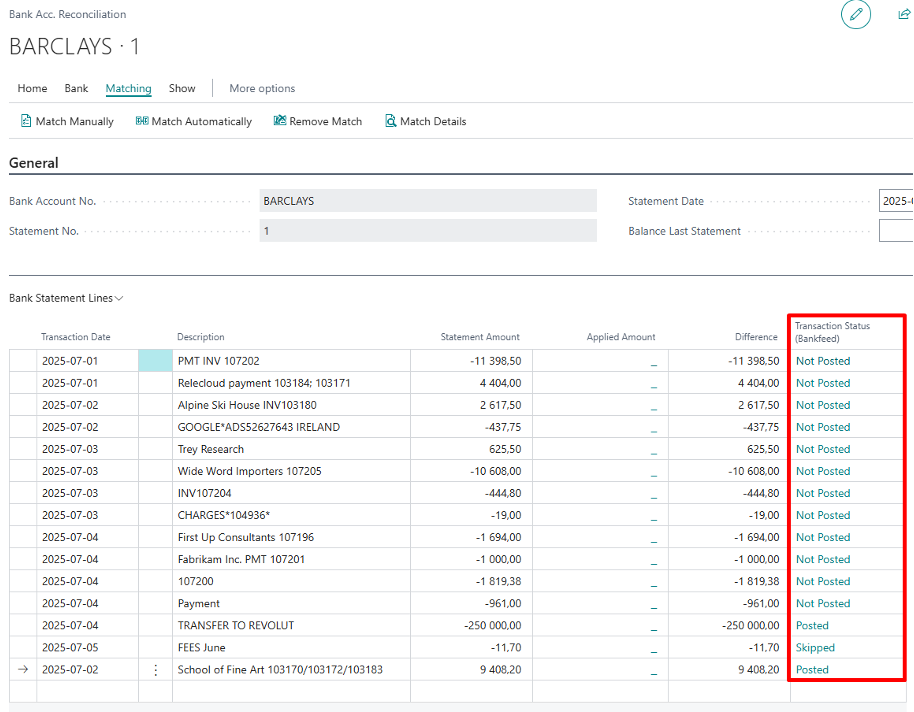914x712 pixels.
Task: Select the Trey Research description cell
Action: pyautogui.click(x=291, y=449)
